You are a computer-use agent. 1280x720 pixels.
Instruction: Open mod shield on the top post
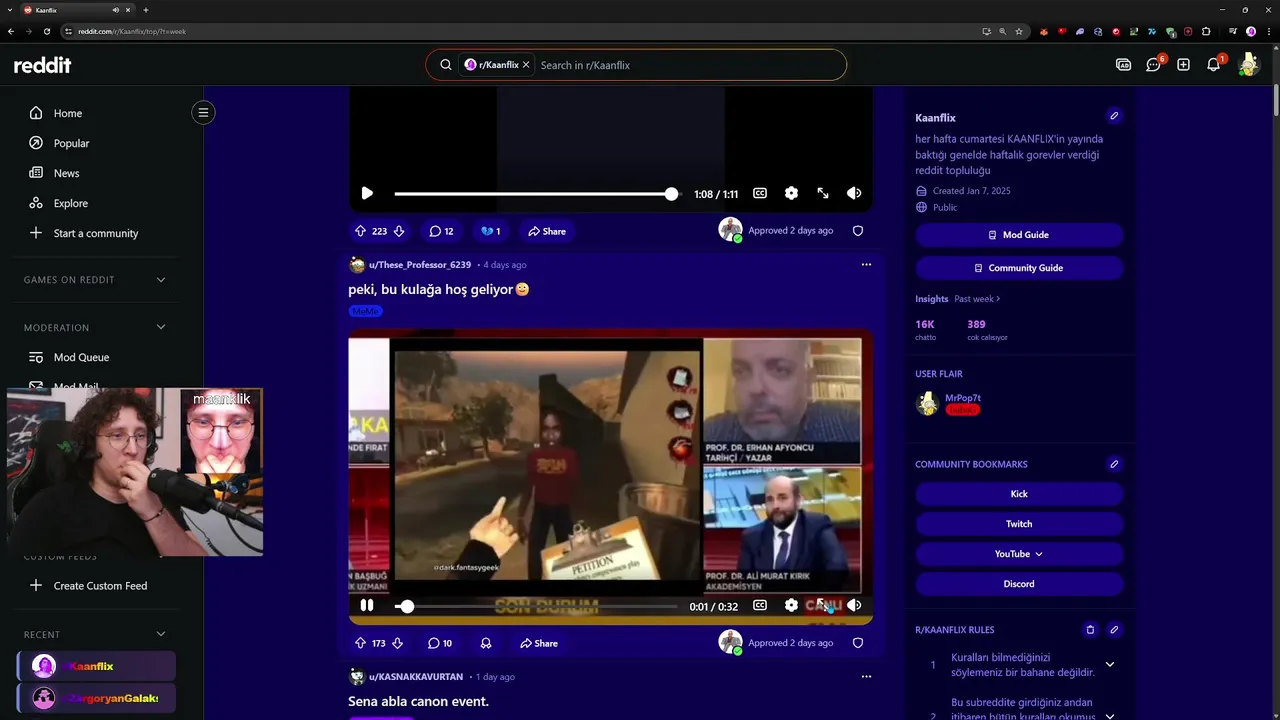click(x=857, y=230)
